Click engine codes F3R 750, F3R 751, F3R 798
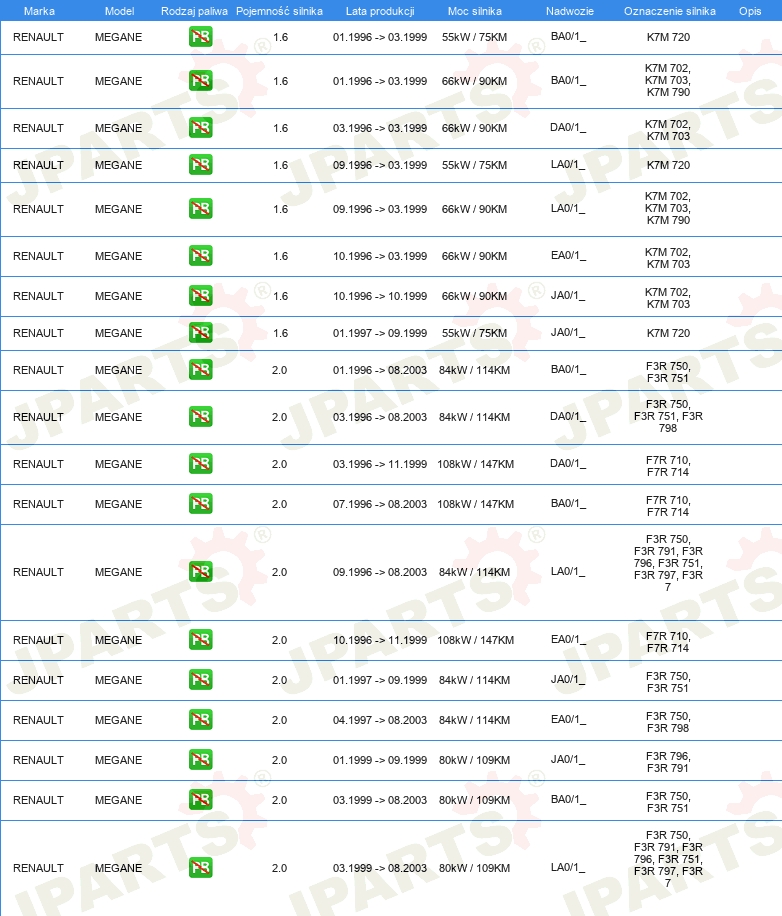Screen dimensions: 782x916 [668, 416]
